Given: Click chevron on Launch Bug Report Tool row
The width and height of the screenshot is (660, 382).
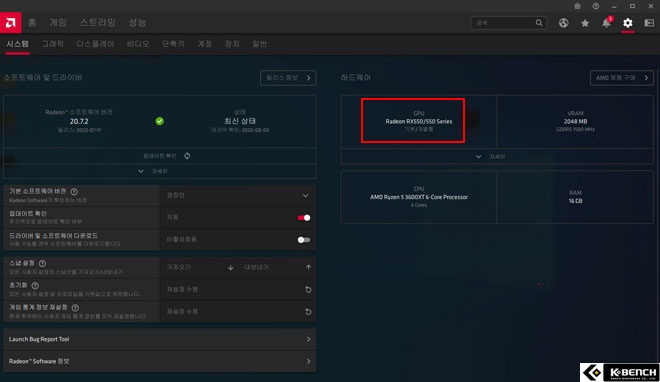Looking at the screenshot, I should pyautogui.click(x=308, y=339).
